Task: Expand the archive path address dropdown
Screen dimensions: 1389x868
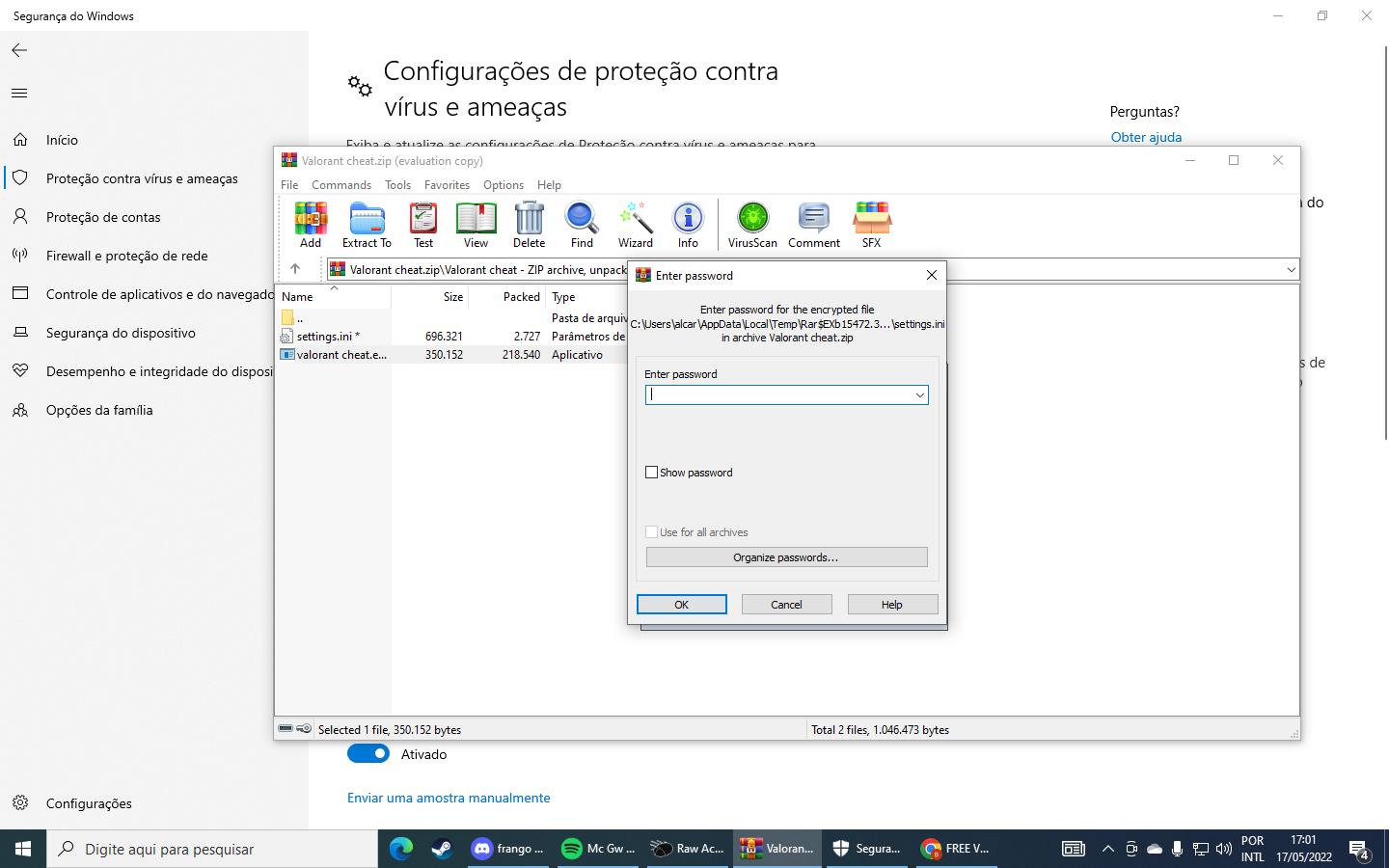Action: (x=1291, y=270)
